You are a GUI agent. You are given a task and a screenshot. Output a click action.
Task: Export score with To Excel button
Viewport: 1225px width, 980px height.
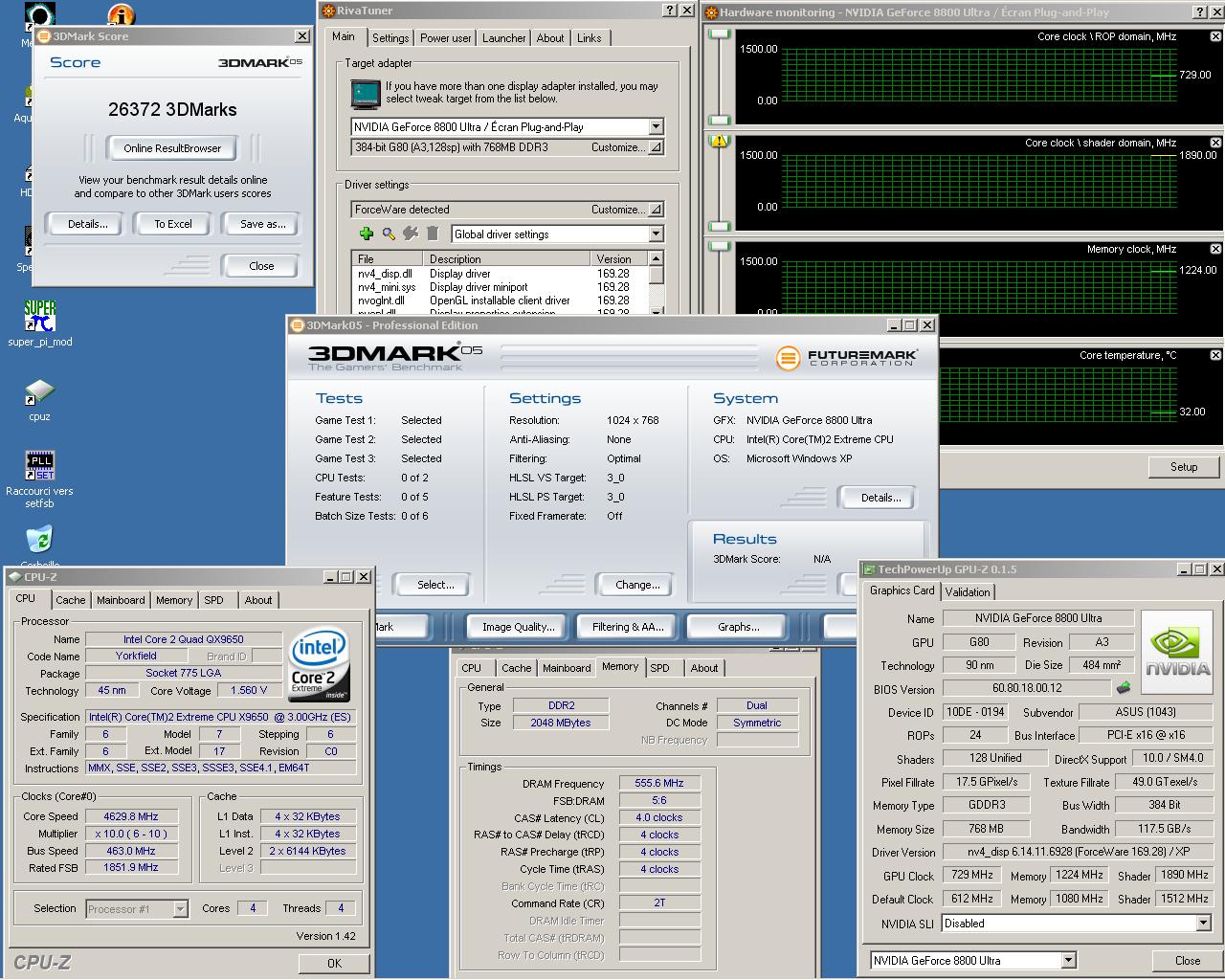173,224
